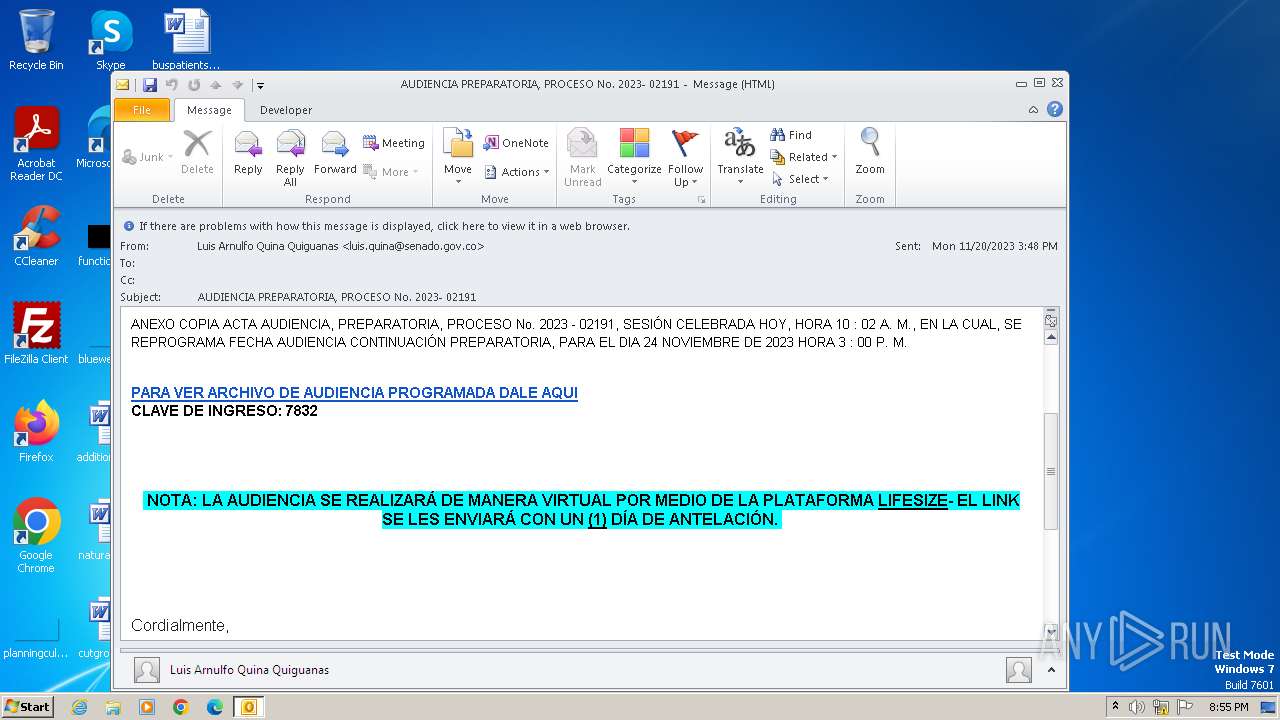Open the Junk dropdown menu
Screen dimensions: 1280x720
pyautogui.click(x=147, y=157)
